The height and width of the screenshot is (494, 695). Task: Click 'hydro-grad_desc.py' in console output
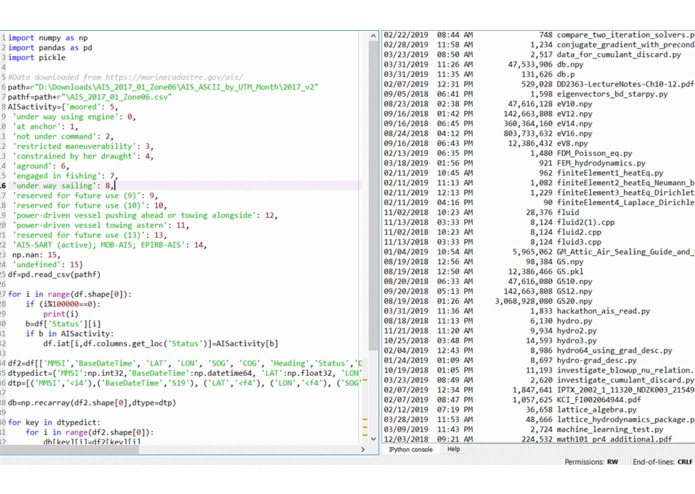pos(597,360)
